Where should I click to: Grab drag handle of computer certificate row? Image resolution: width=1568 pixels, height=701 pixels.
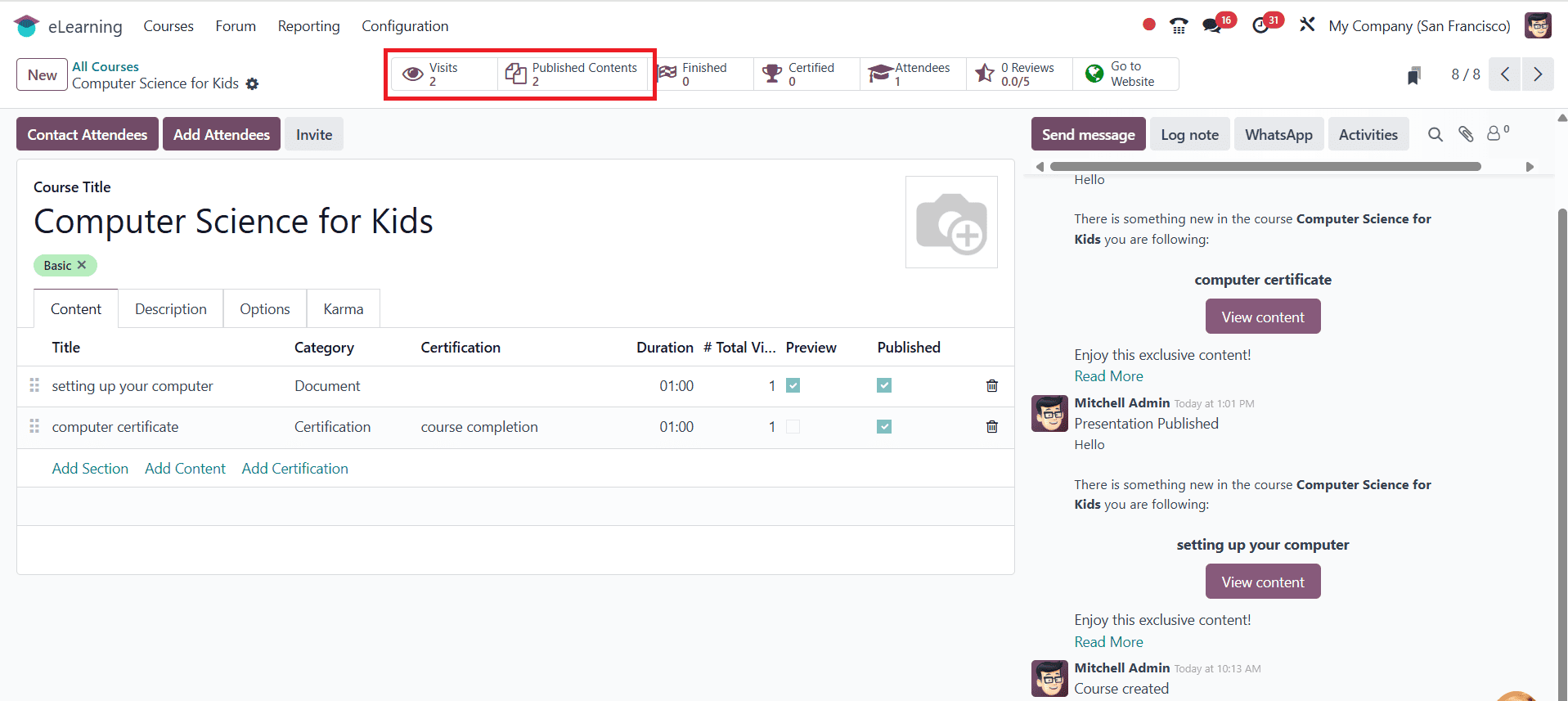tap(34, 426)
